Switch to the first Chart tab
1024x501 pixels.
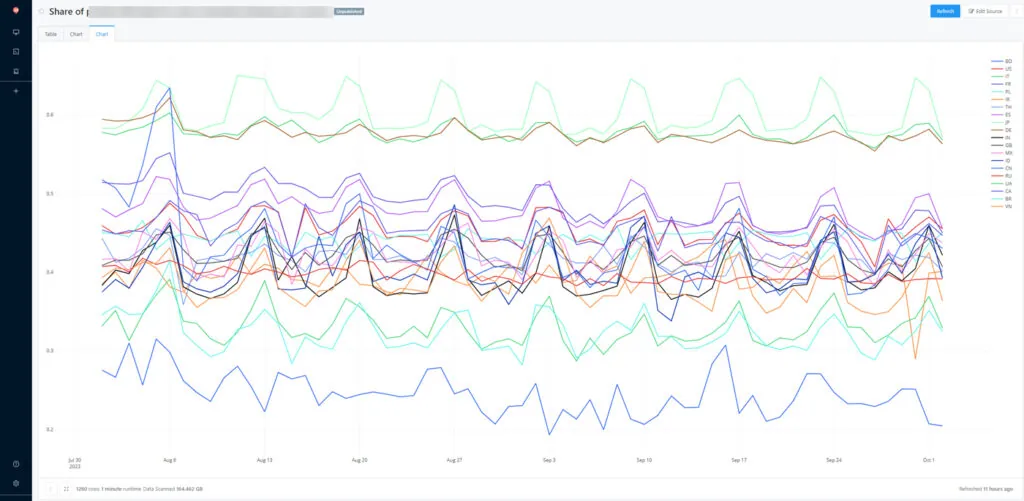click(76, 34)
